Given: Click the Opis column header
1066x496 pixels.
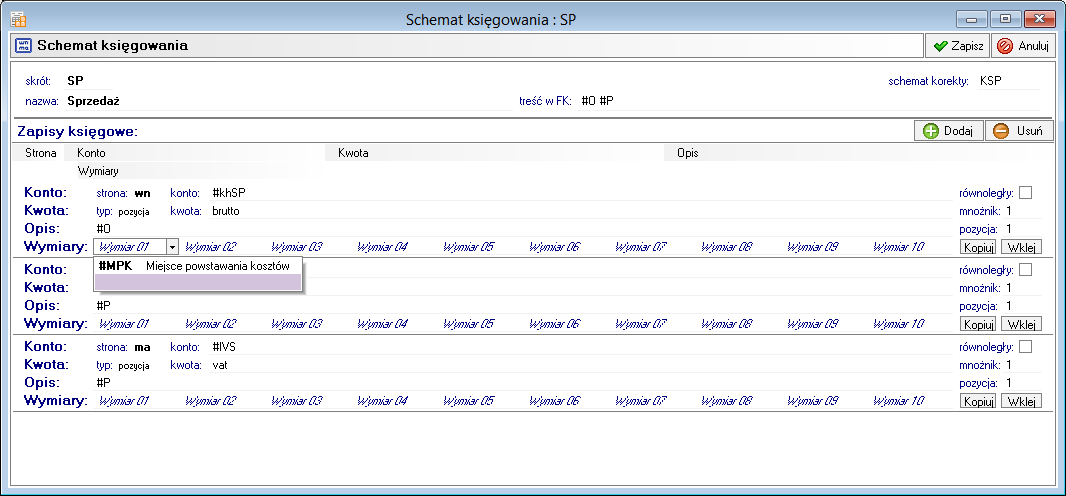Looking at the screenshot, I should 688,154.
